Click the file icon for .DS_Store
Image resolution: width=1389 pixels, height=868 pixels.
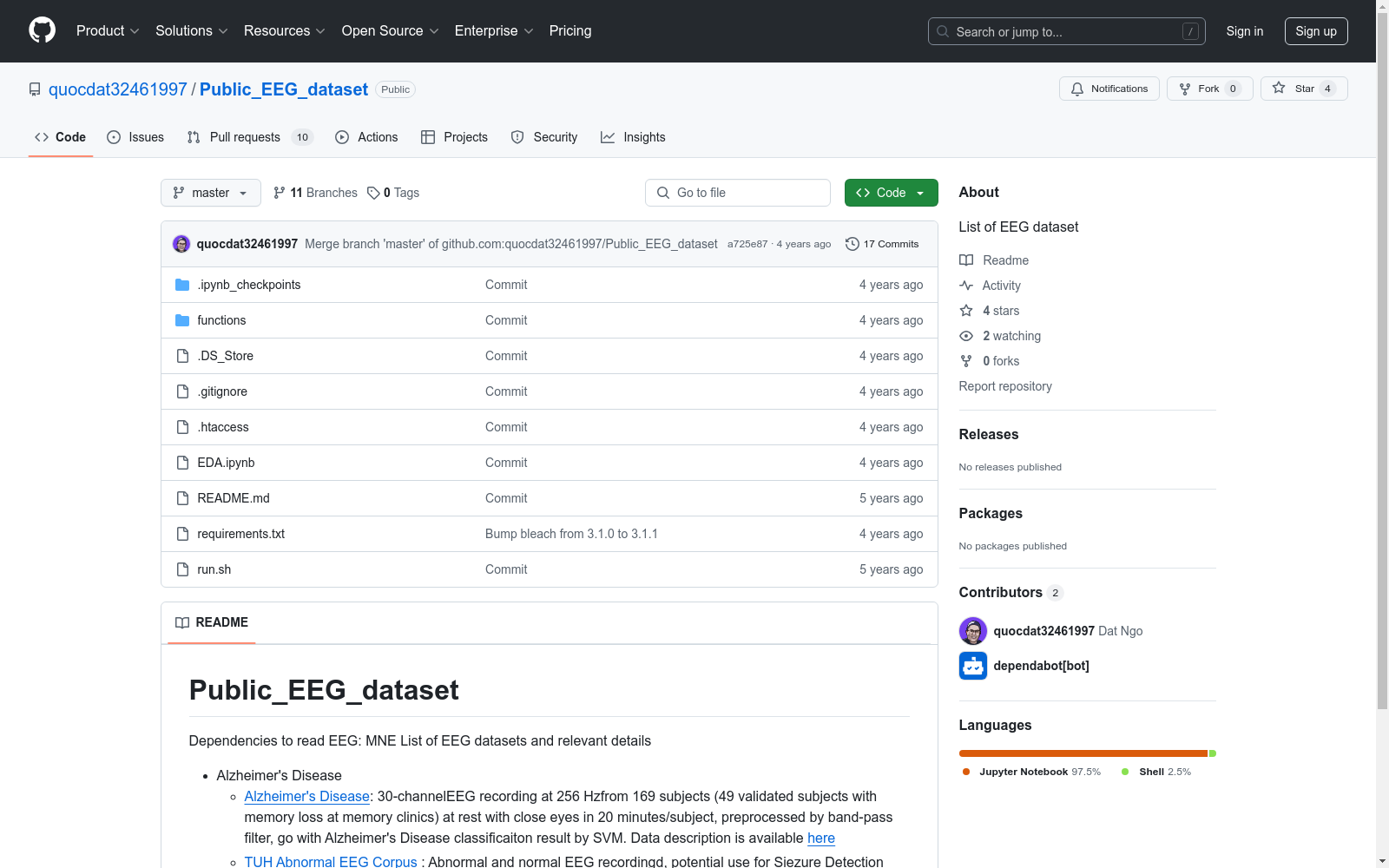182,356
